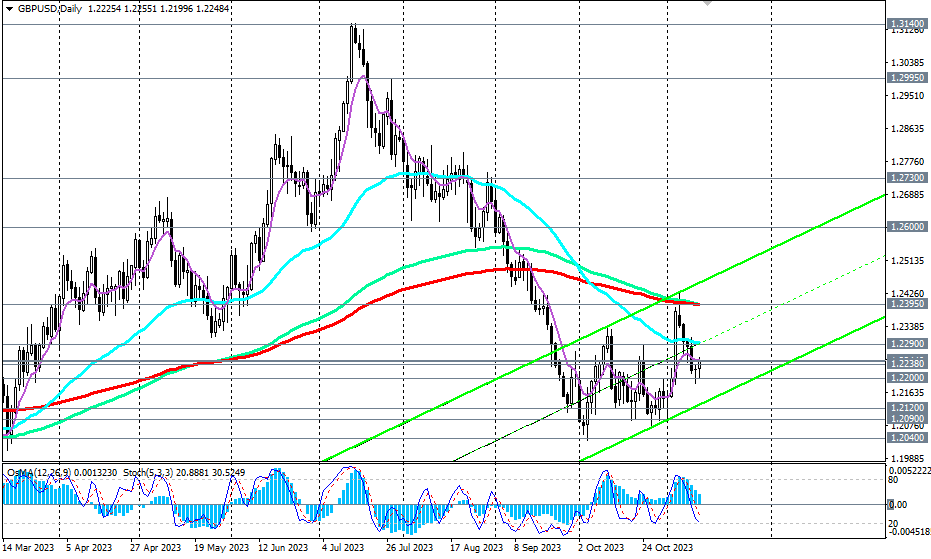Click the 1.20900 price level label
This screenshot has width=931, height=559.
tap(907, 419)
